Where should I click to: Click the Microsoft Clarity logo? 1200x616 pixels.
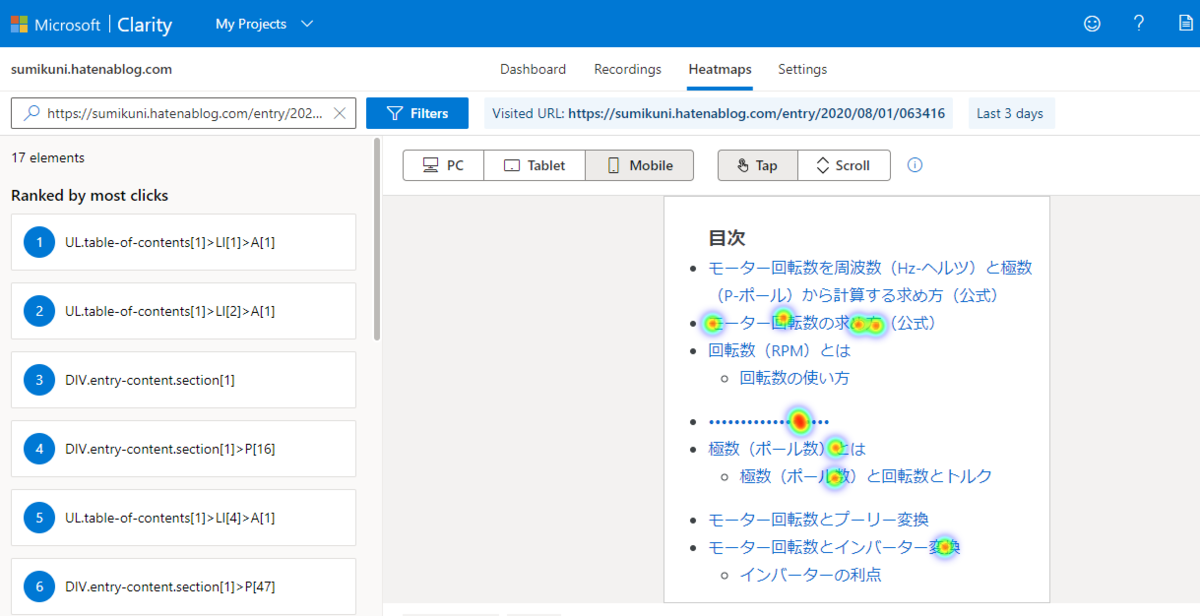(91, 24)
